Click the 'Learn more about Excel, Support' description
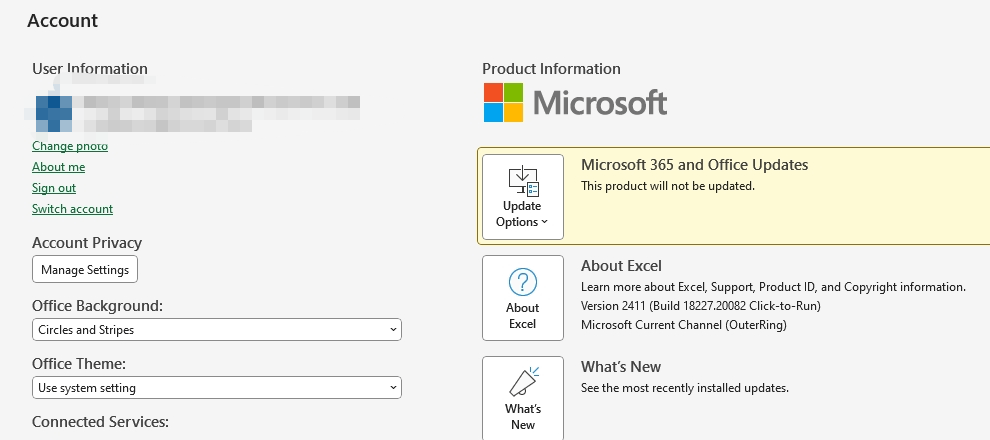990x440 pixels. (773, 287)
